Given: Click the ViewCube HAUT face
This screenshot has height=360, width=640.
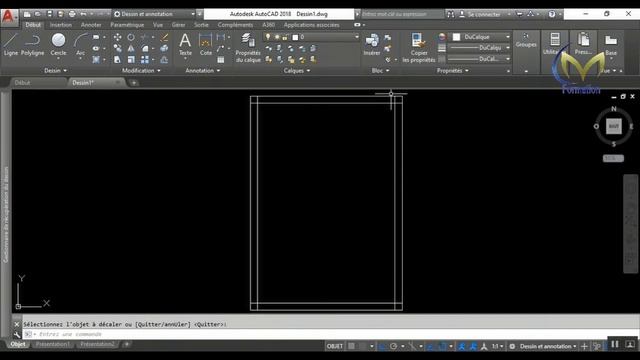Looking at the screenshot, I should pos(613,127).
